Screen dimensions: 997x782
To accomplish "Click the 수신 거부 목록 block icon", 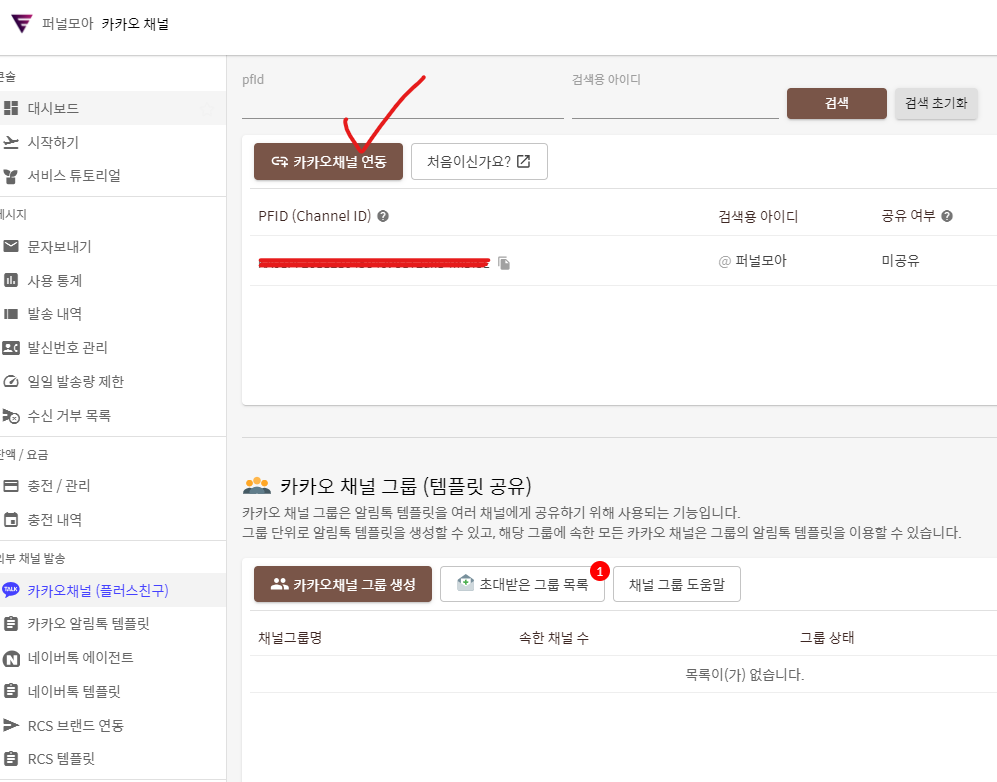I will 11,416.
